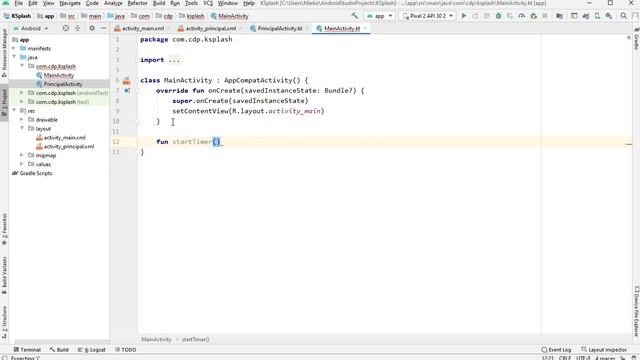Collapse the com.cdp.ksplash package
Viewport: 640px width, 360px height.
pyautogui.click(x=22, y=66)
